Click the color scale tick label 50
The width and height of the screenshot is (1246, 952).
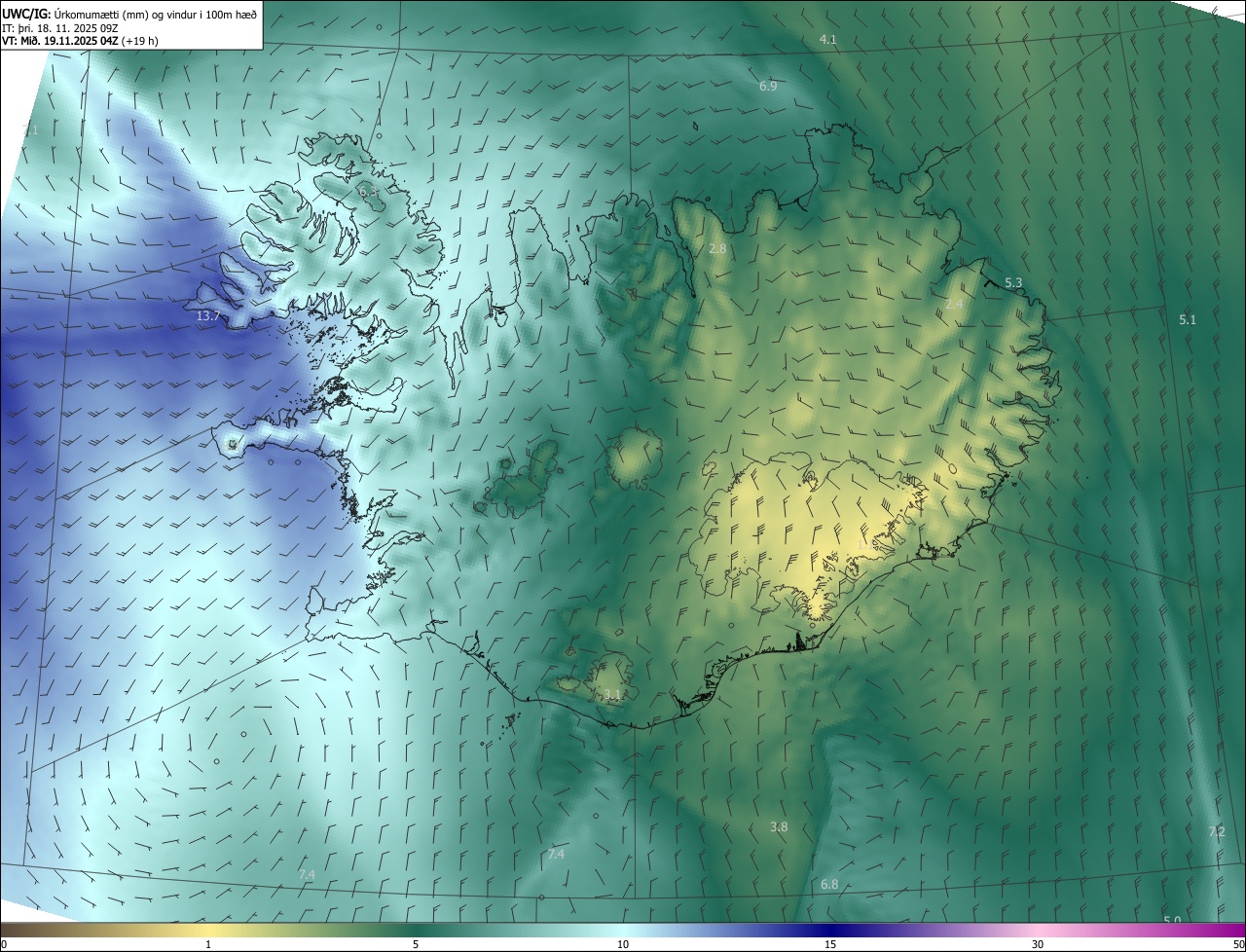(x=1238, y=945)
